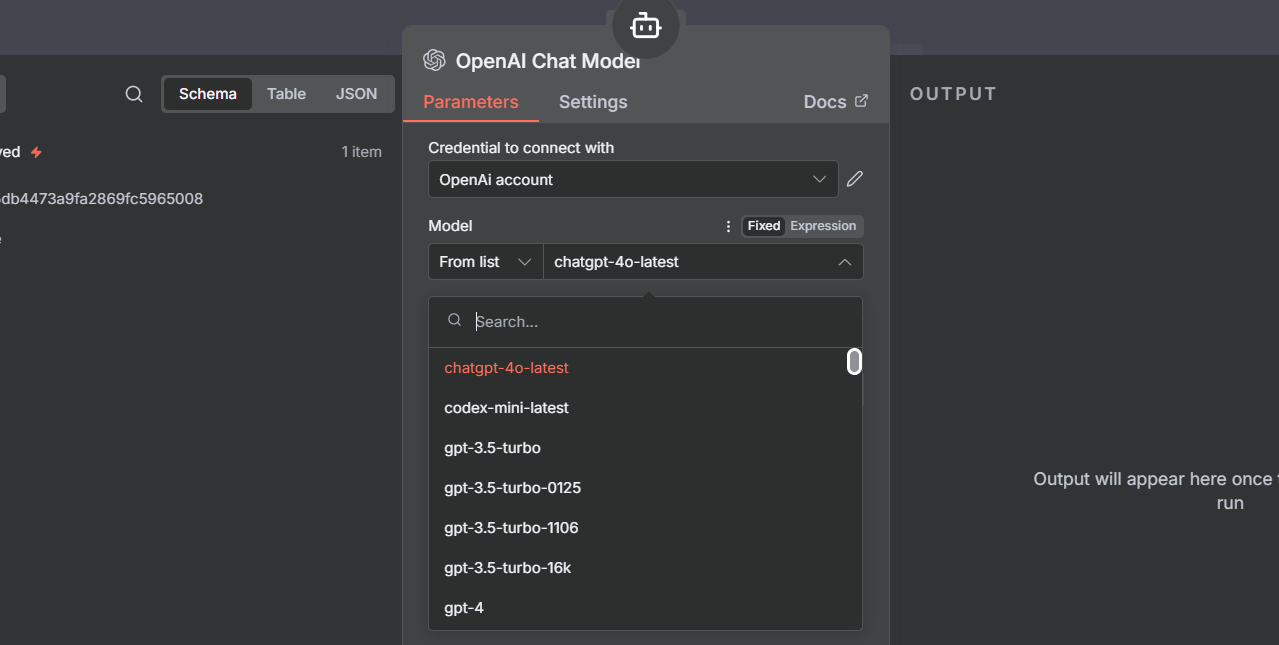Set the Model field back to Fixed mode
This screenshot has width=1279, height=645.
[x=763, y=226]
